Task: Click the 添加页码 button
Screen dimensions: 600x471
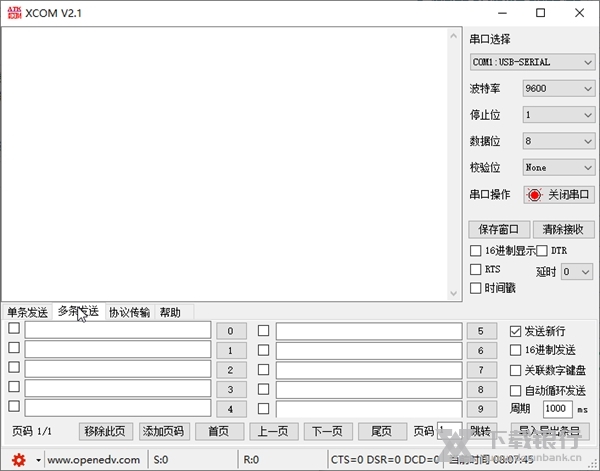Action: click(x=164, y=432)
